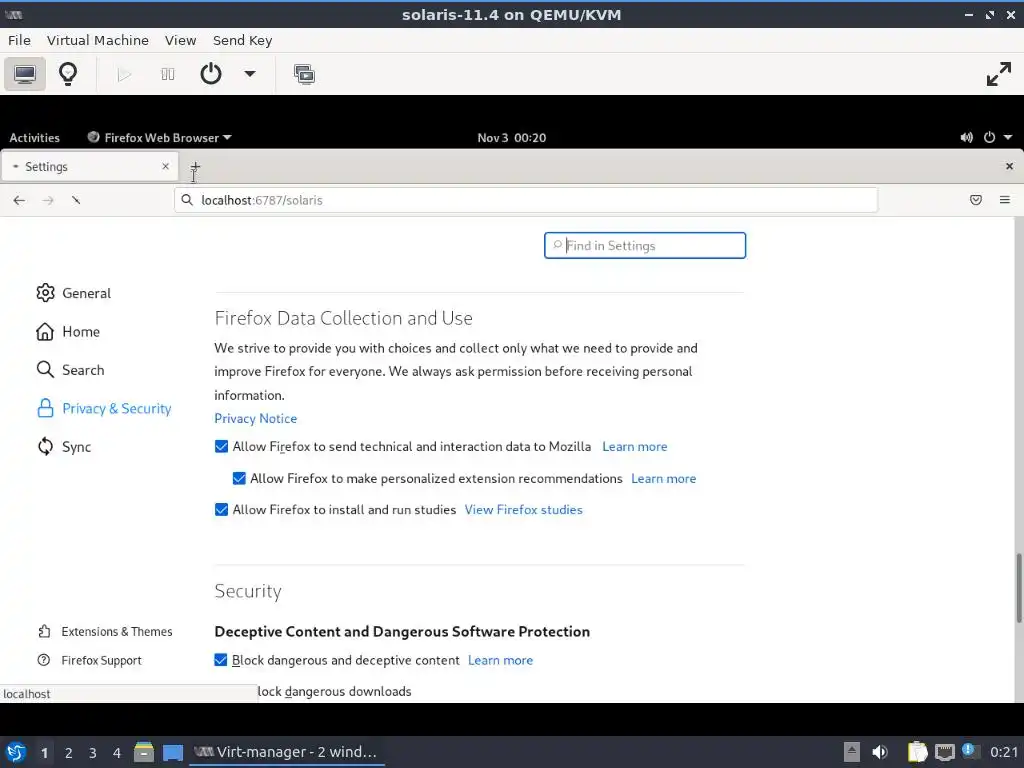Viewport: 1024px width, 768px height.
Task: Open Firefox Support
Action: coord(89,660)
